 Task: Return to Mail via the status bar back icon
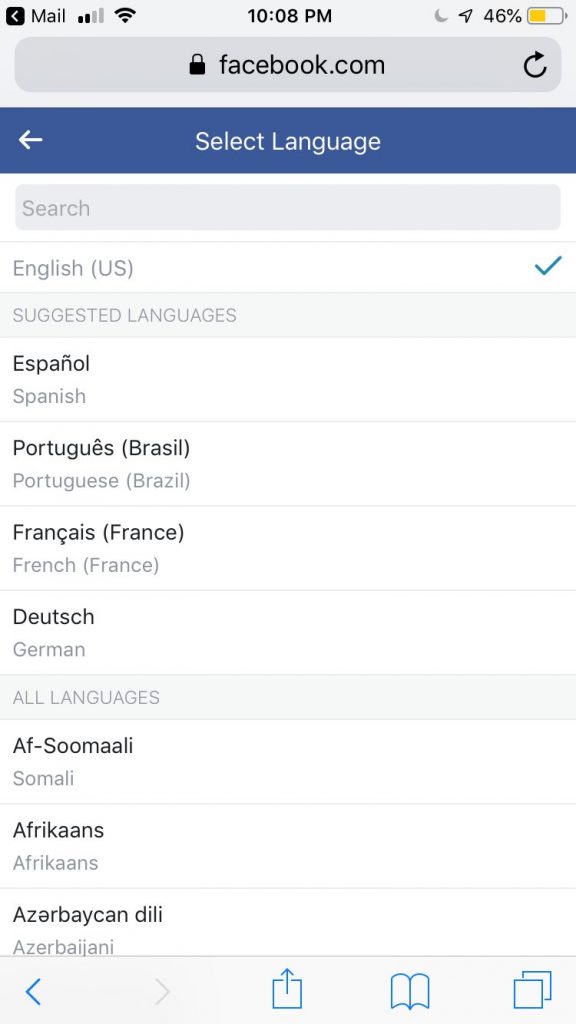[15, 16]
